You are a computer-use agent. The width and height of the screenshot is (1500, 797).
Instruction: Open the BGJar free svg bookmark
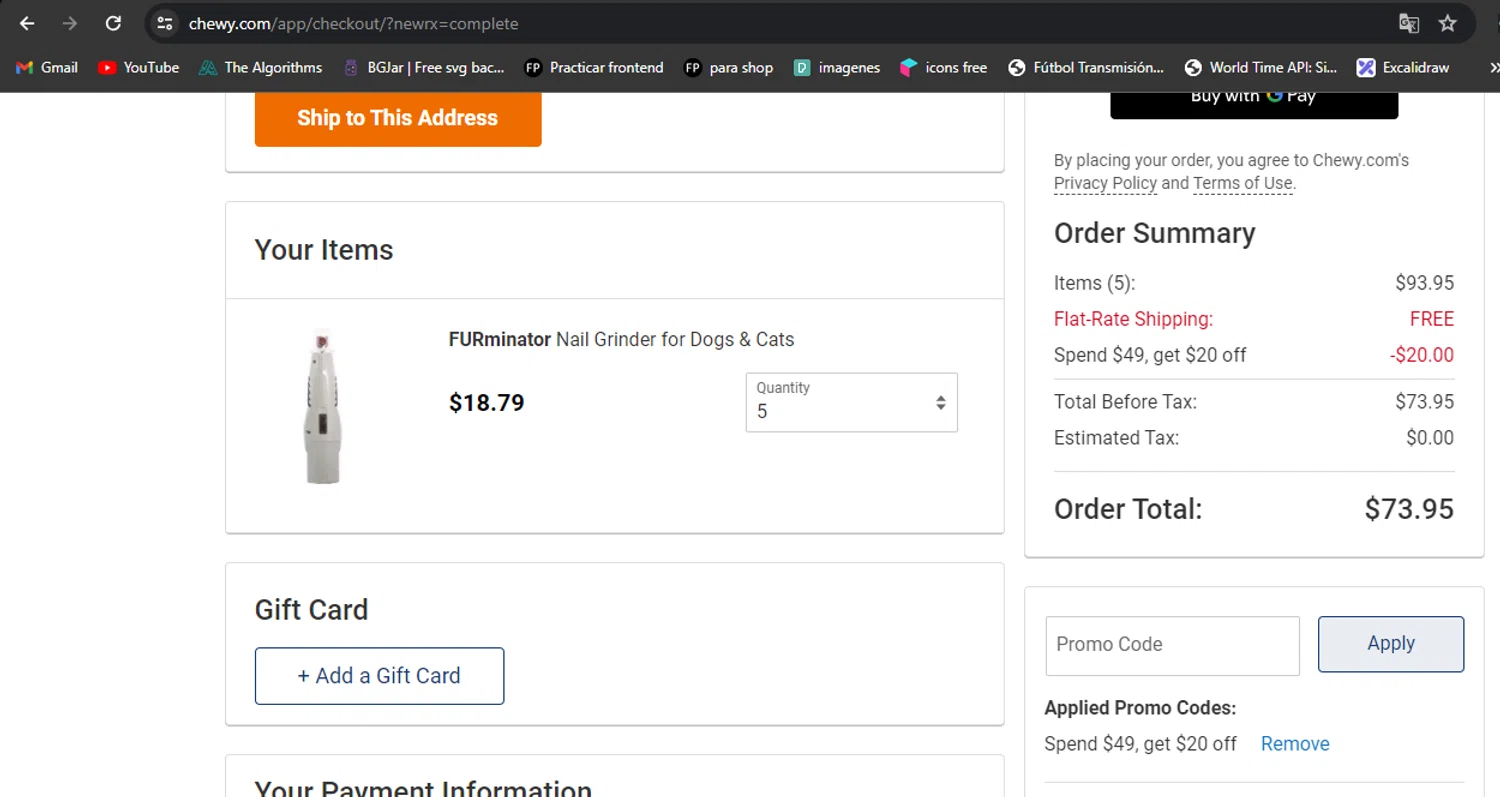(x=424, y=67)
